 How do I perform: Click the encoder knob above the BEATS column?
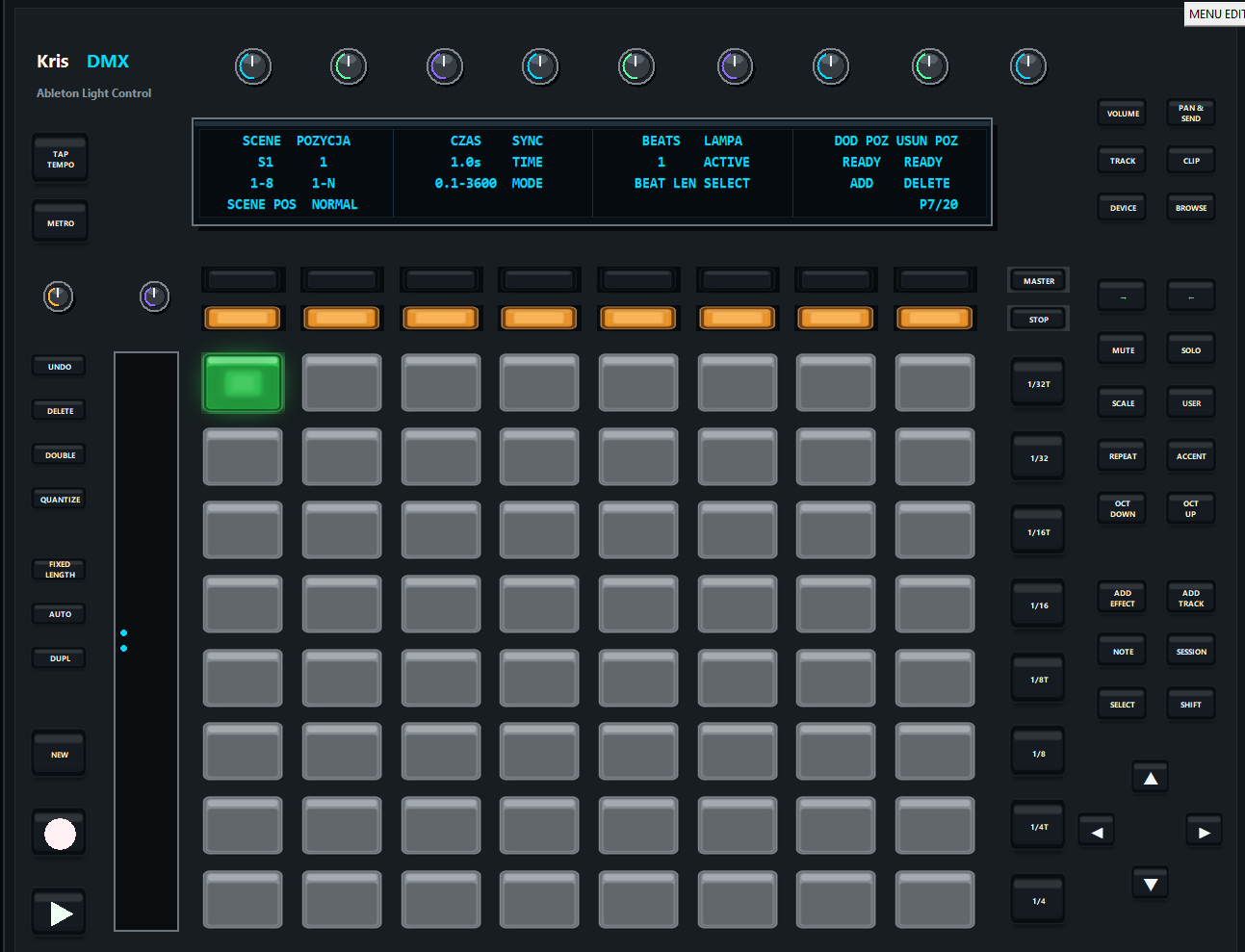click(636, 66)
